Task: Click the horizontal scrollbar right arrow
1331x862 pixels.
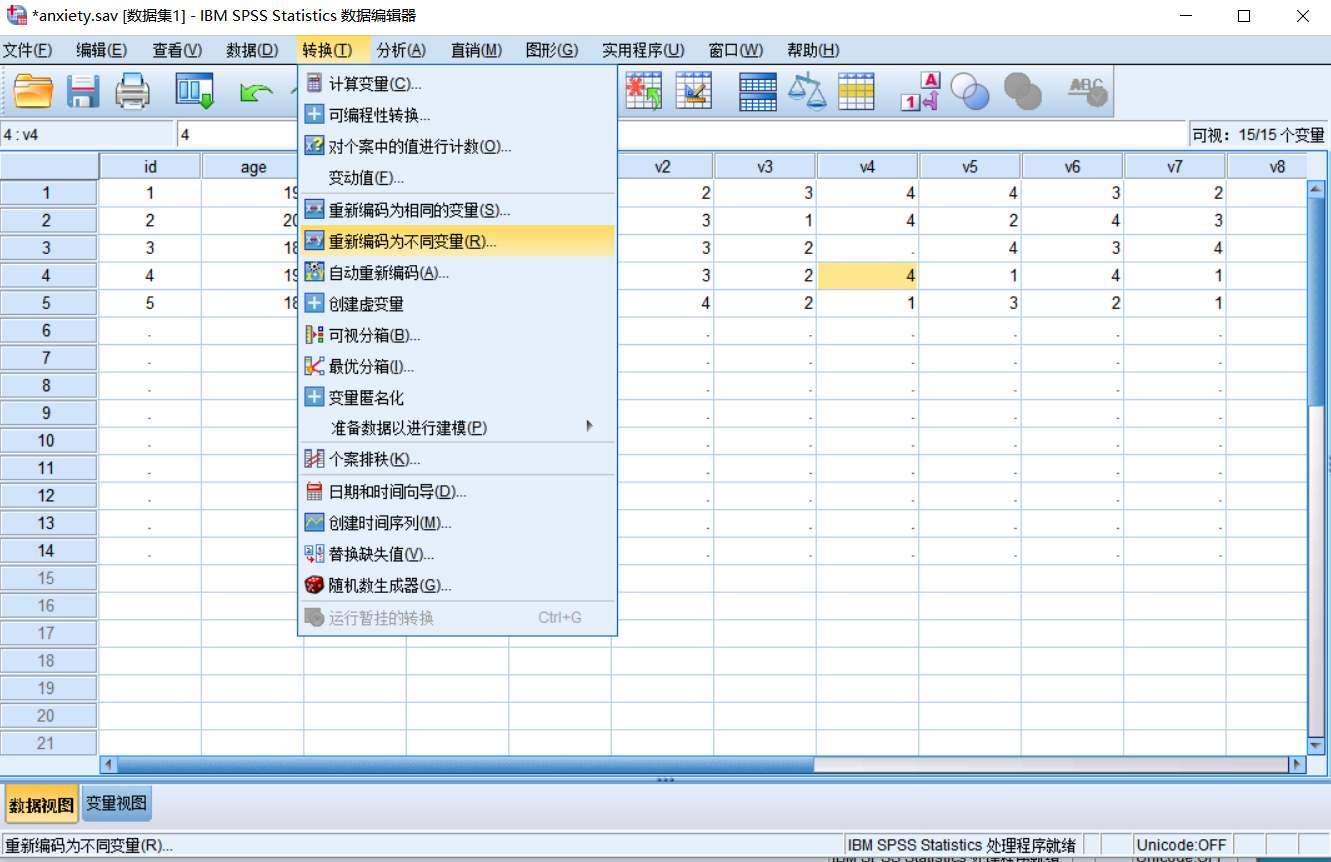Action: (1297, 764)
